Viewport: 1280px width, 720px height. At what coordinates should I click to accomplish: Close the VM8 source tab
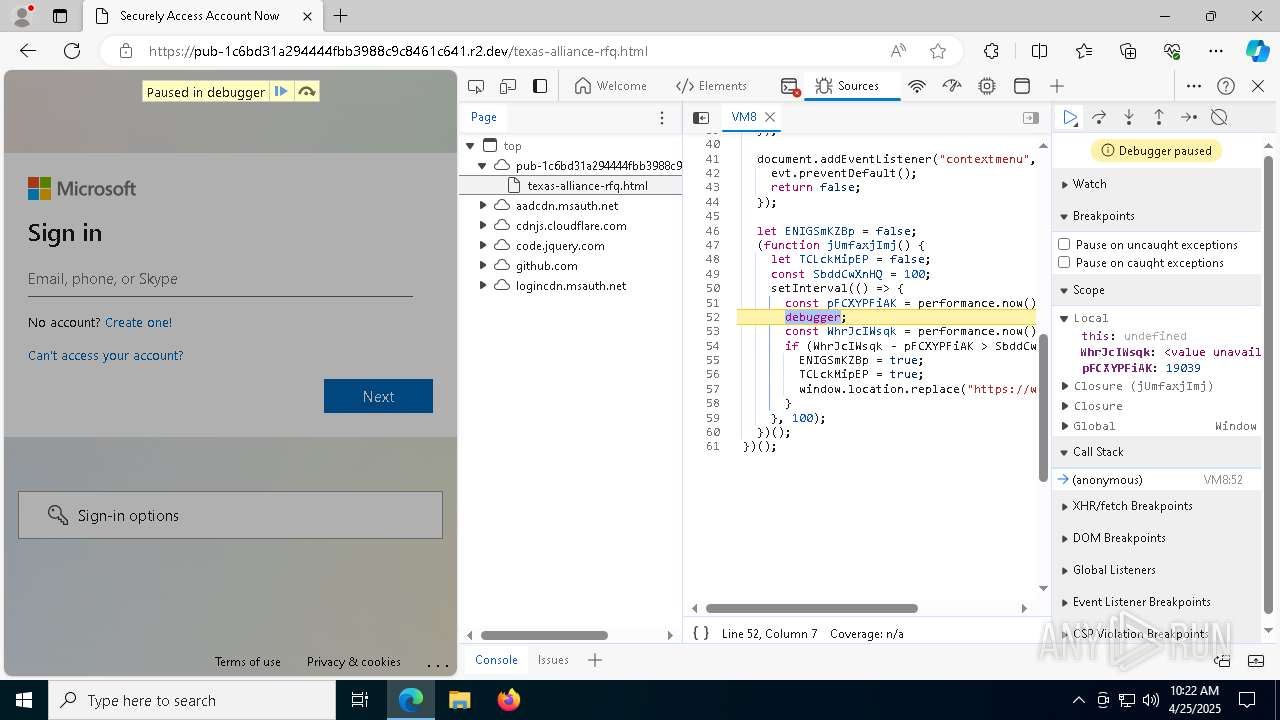tap(770, 117)
